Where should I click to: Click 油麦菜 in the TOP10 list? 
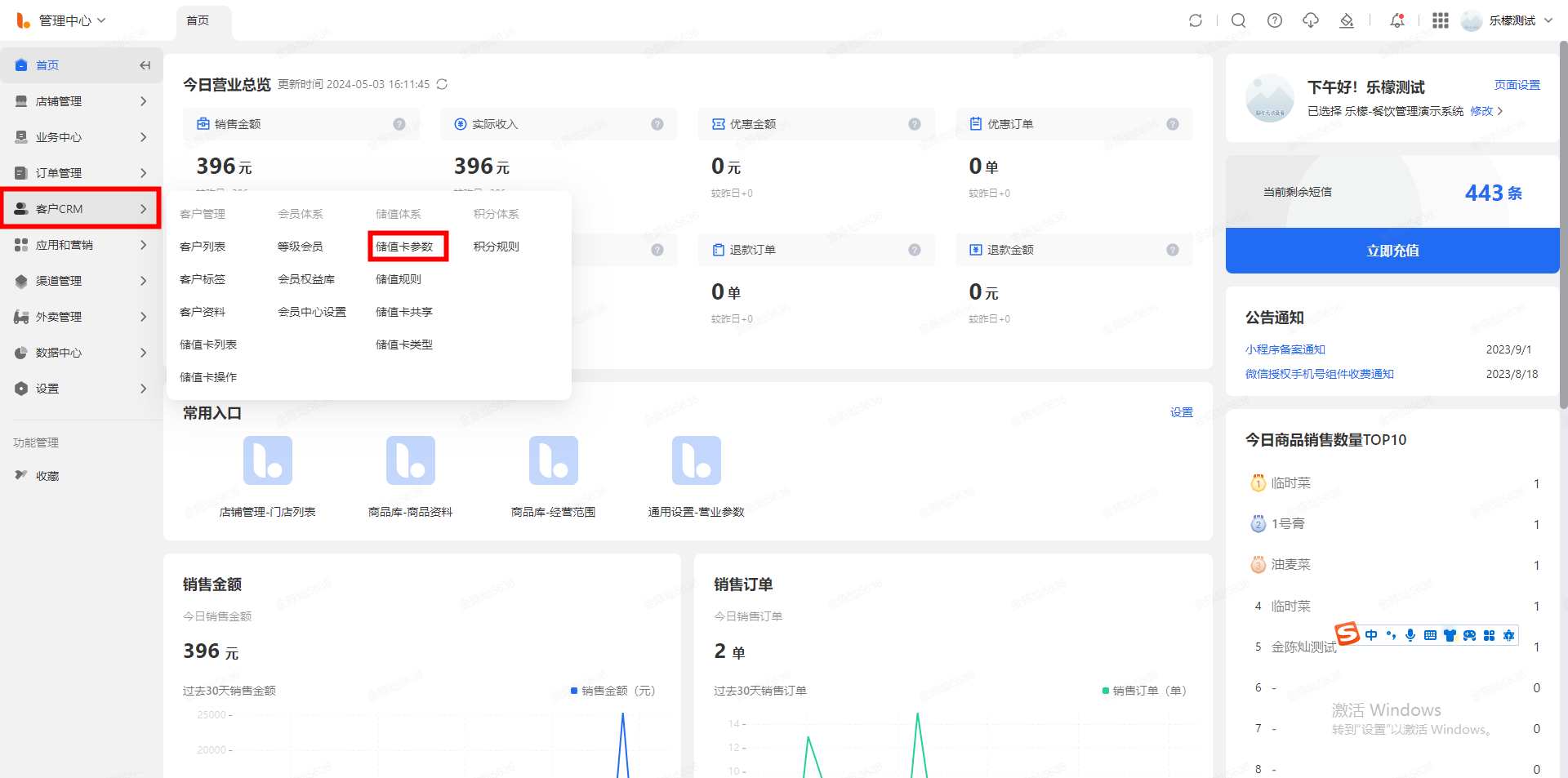click(x=1291, y=564)
